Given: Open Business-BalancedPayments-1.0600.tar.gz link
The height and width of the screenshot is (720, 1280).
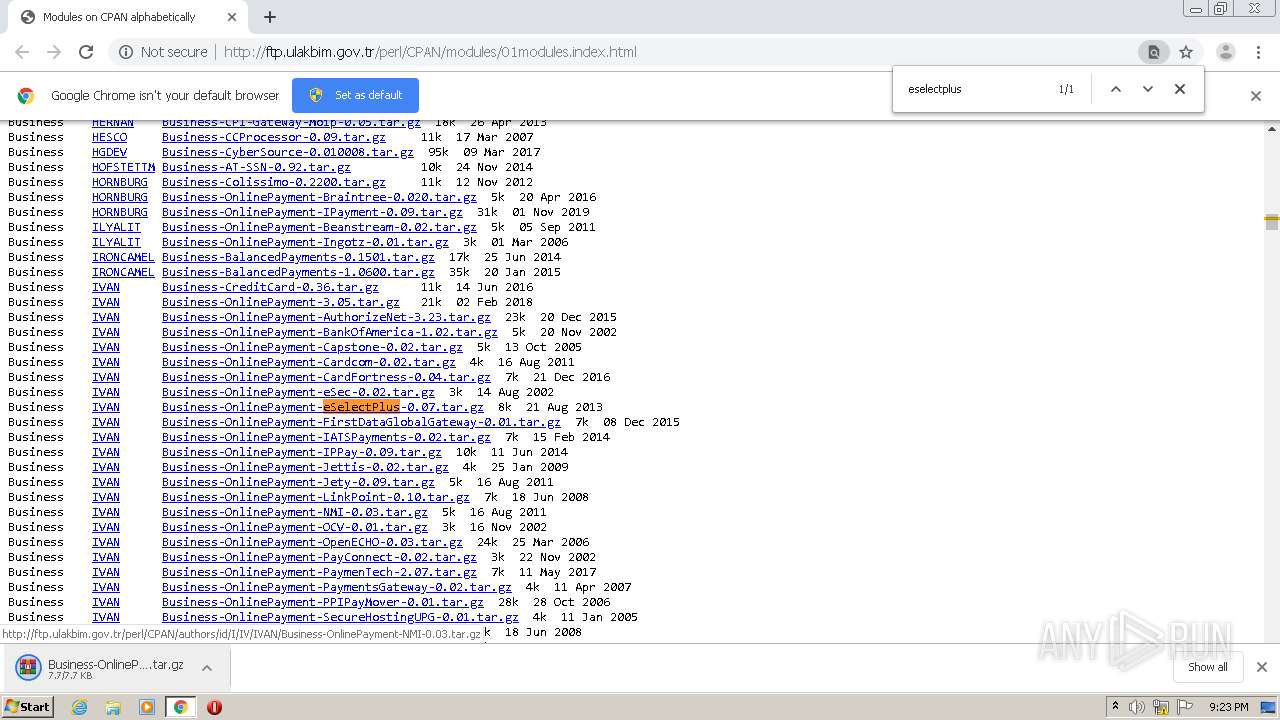Looking at the screenshot, I should (298, 272).
